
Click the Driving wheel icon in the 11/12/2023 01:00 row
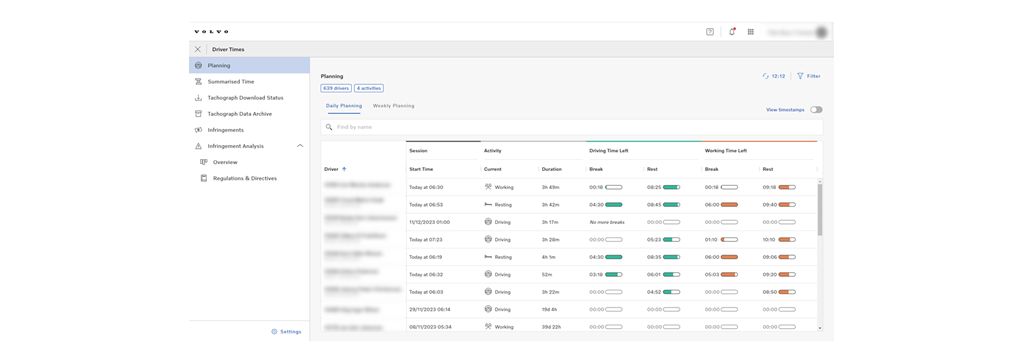pyautogui.click(x=488, y=222)
